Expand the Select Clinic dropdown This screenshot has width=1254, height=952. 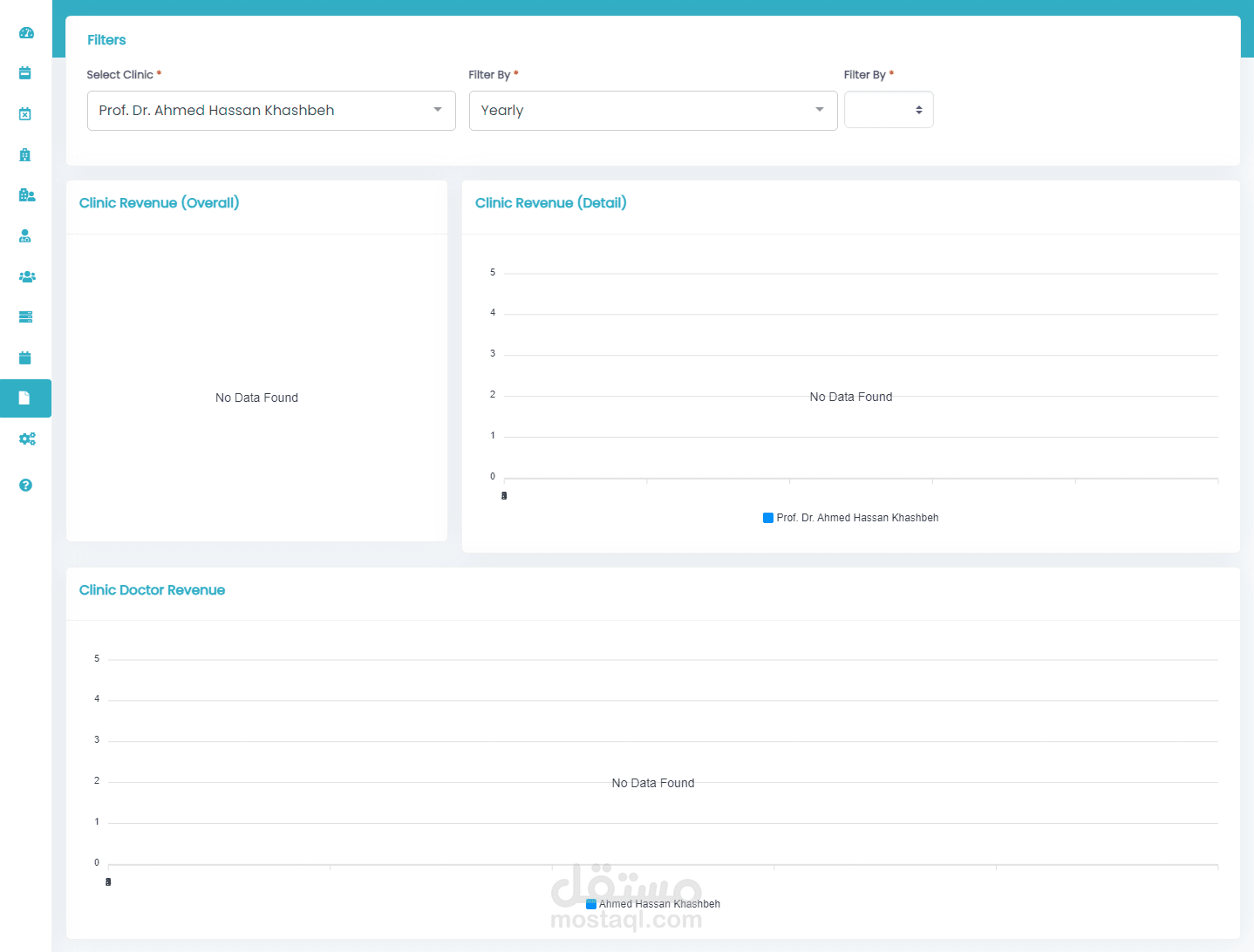pos(271,111)
